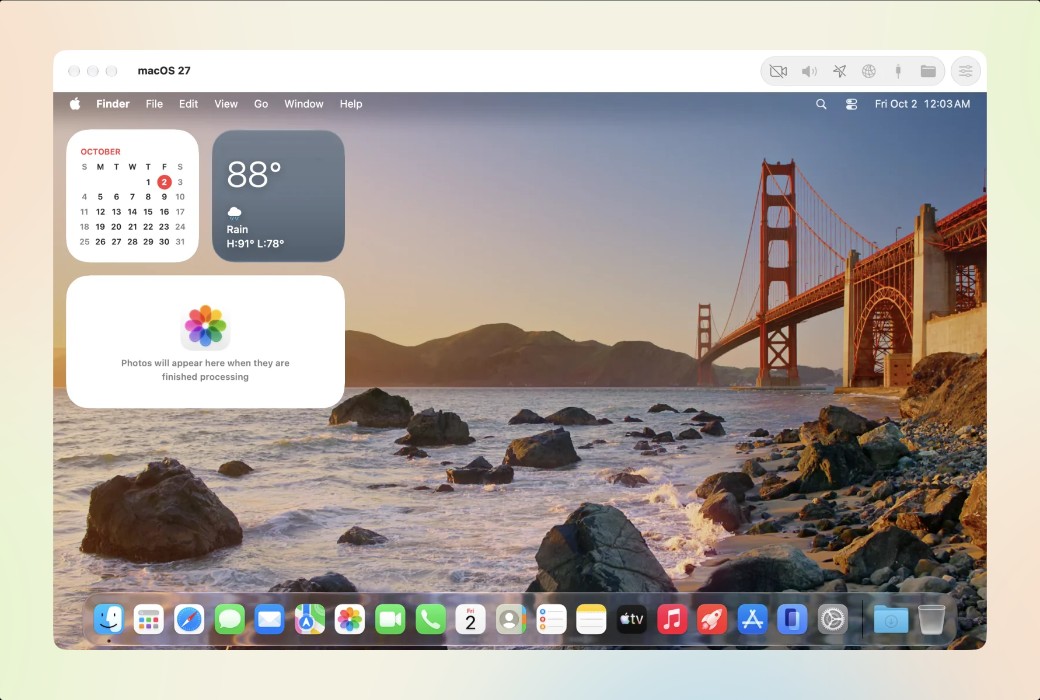This screenshot has width=1040, height=700.
Task: Click the Spotlight search magnifier icon
Action: pos(821,104)
